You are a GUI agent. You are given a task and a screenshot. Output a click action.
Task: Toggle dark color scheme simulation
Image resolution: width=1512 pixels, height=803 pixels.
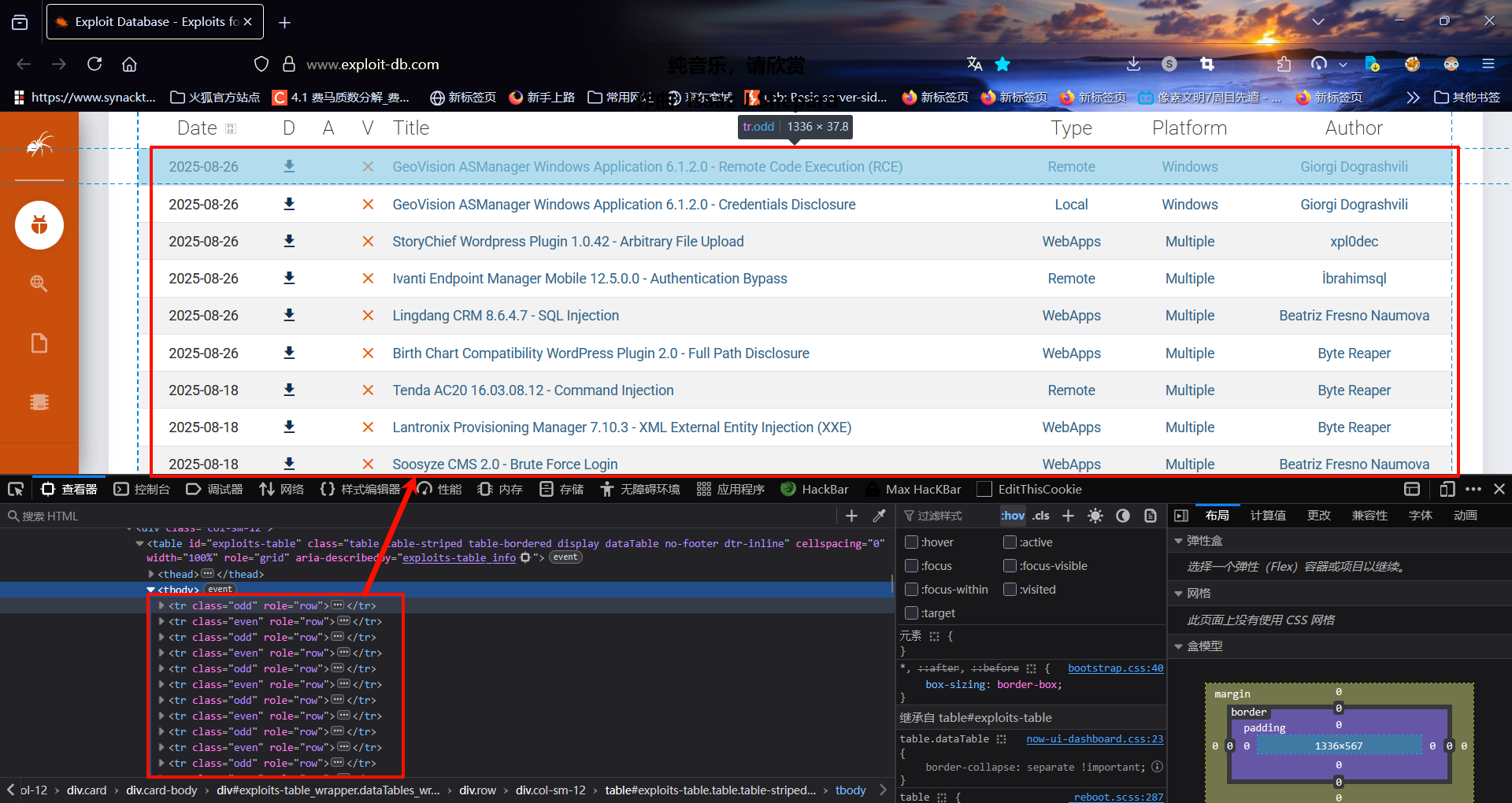(1123, 516)
